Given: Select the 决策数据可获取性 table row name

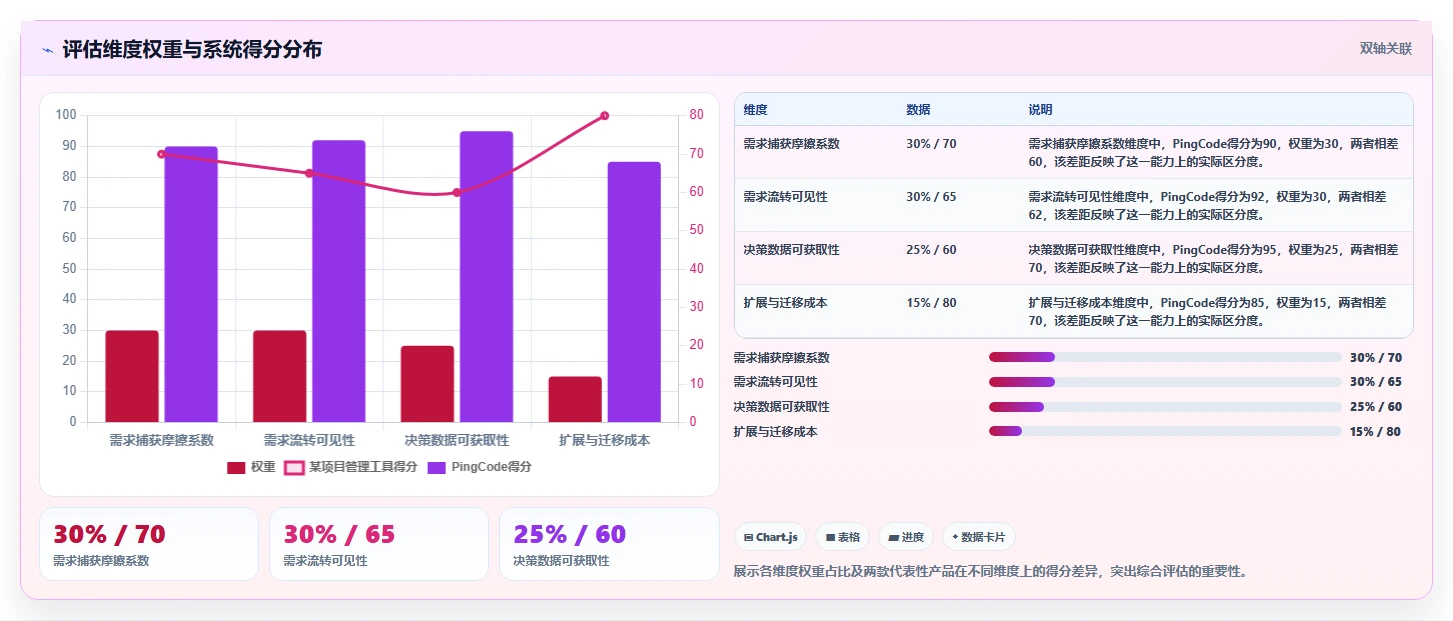Looking at the screenshot, I should pos(792,250).
